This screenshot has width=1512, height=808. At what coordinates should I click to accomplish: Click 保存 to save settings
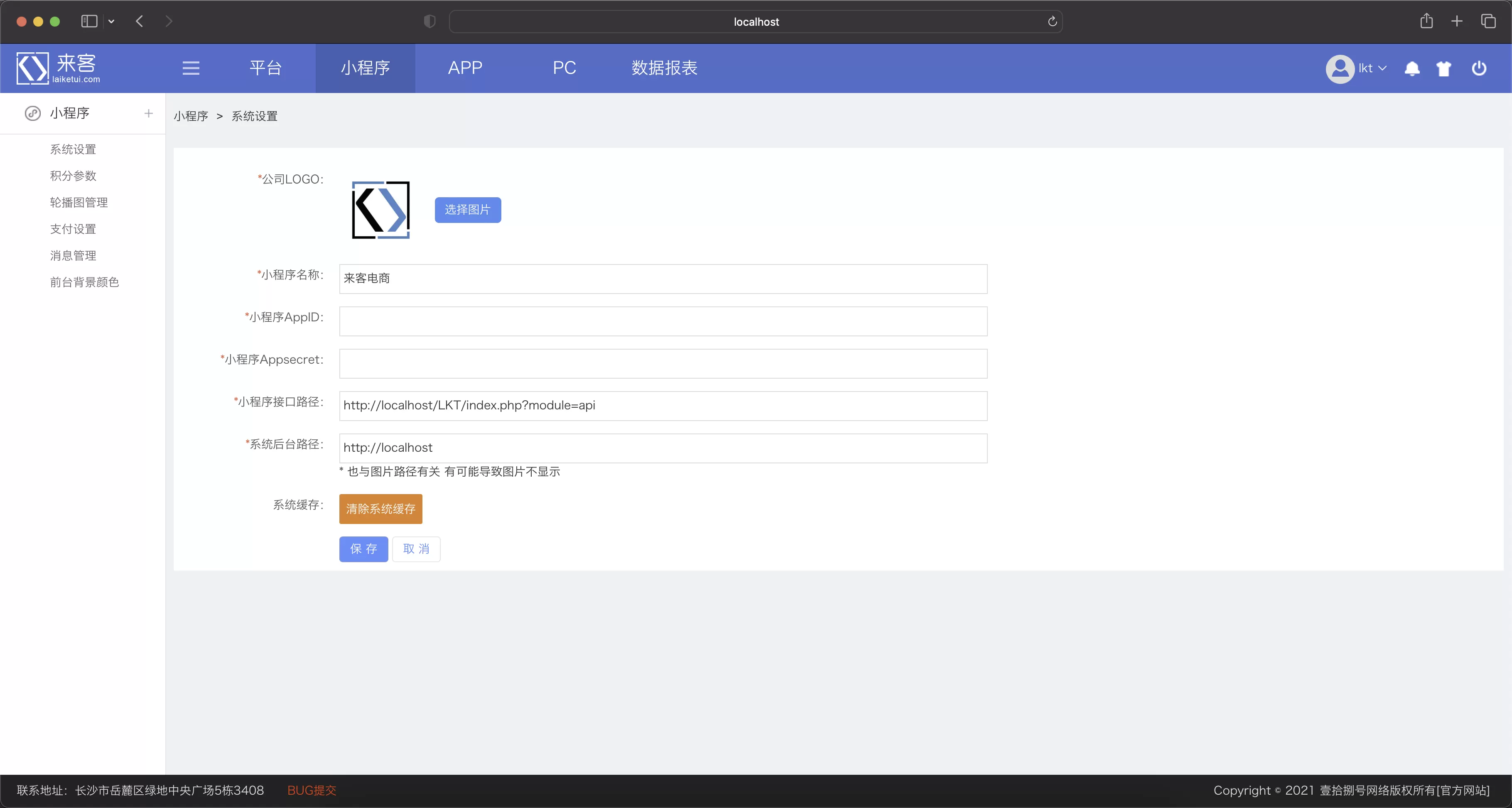point(363,548)
